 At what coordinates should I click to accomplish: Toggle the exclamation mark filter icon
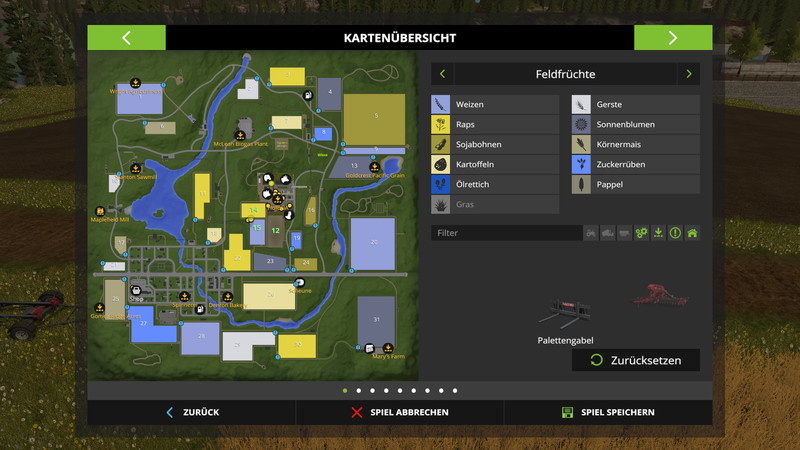(675, 233)
